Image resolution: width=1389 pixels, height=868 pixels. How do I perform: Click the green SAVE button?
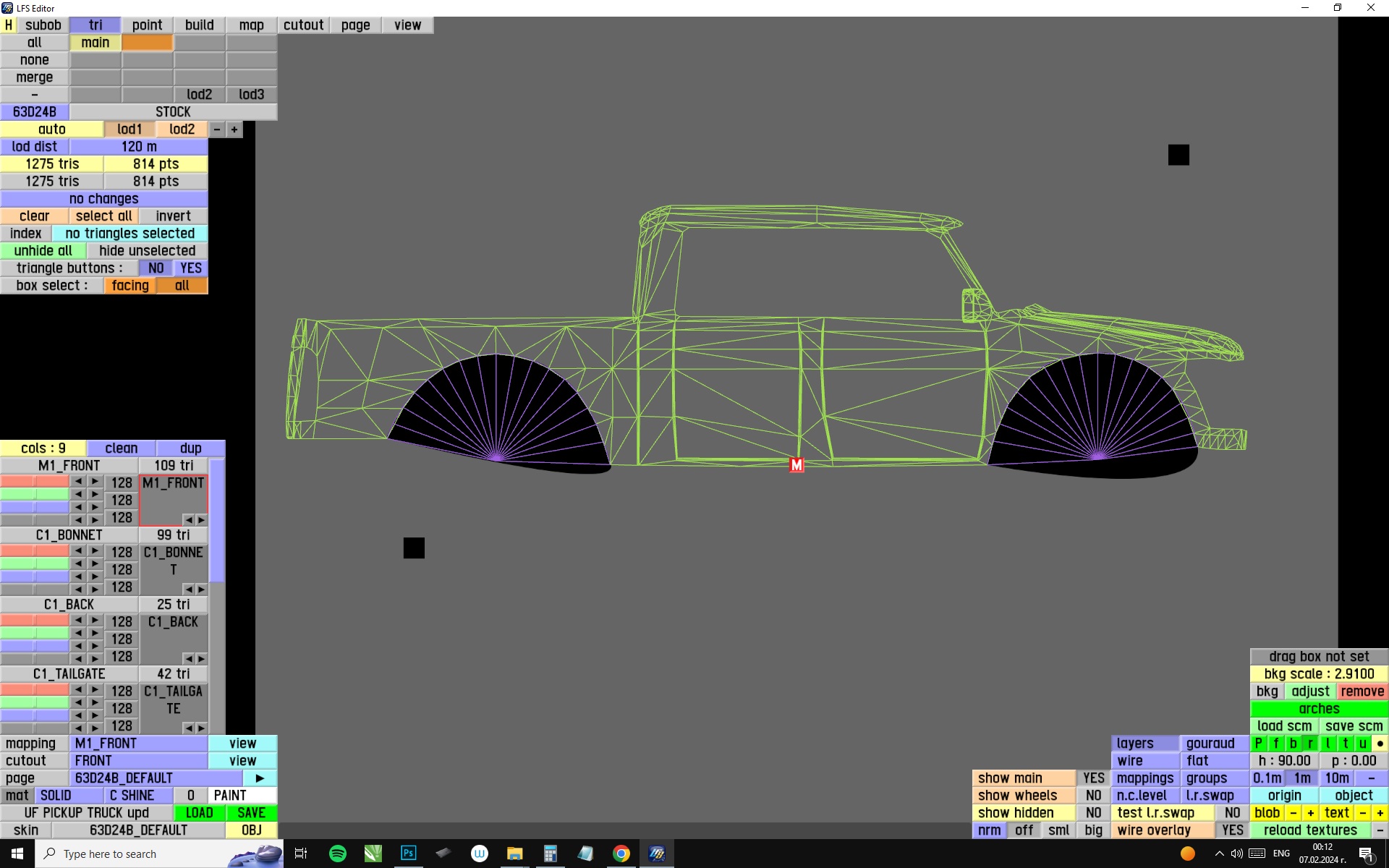(x=251, y=813)
